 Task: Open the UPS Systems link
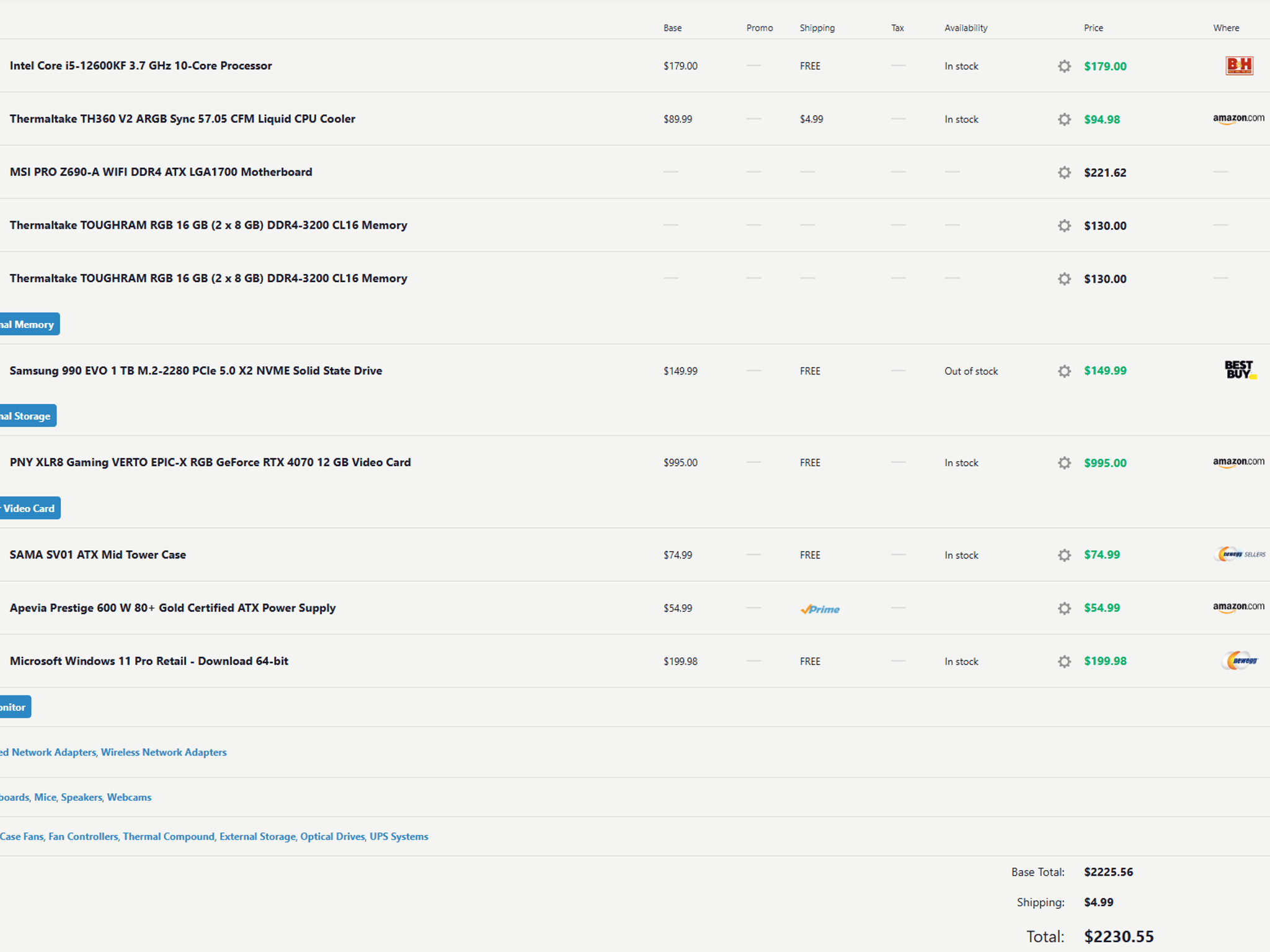coord(399,837)
